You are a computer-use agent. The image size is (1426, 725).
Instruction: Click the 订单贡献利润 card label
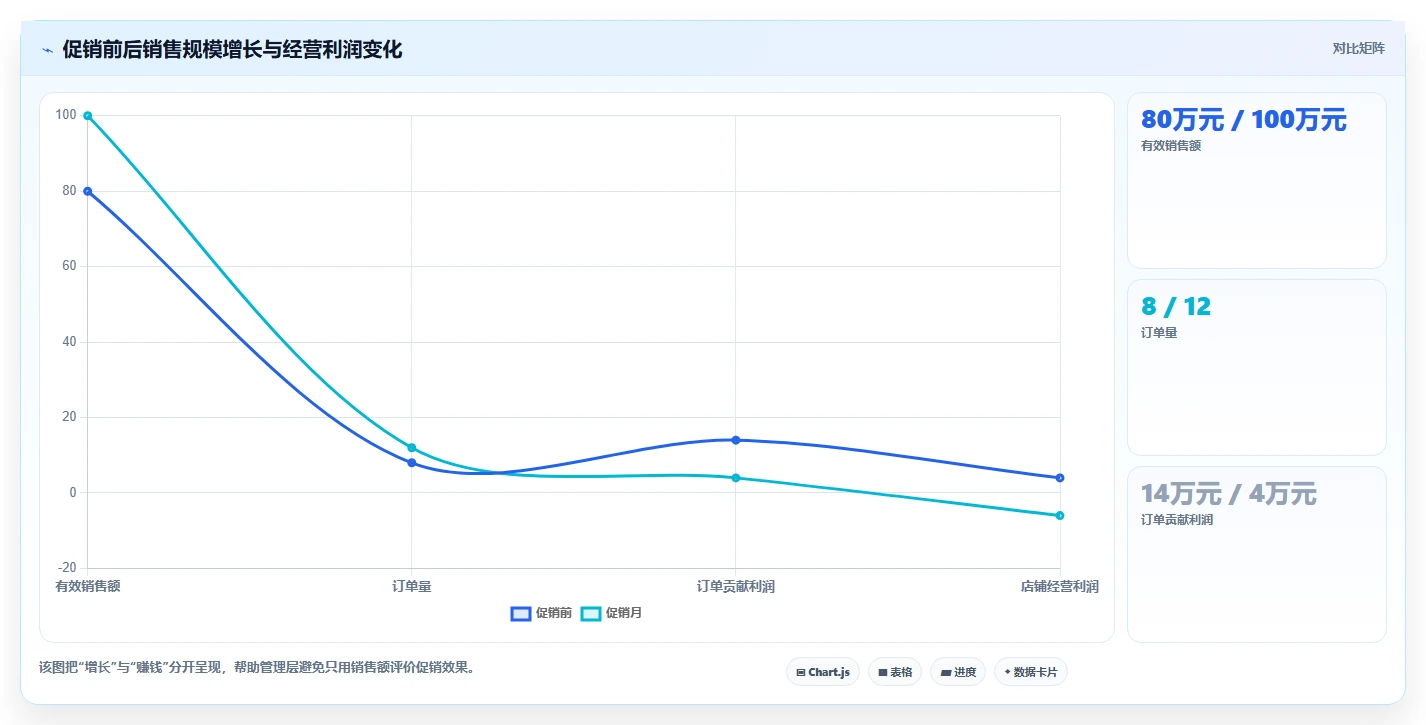[1177, 520]
